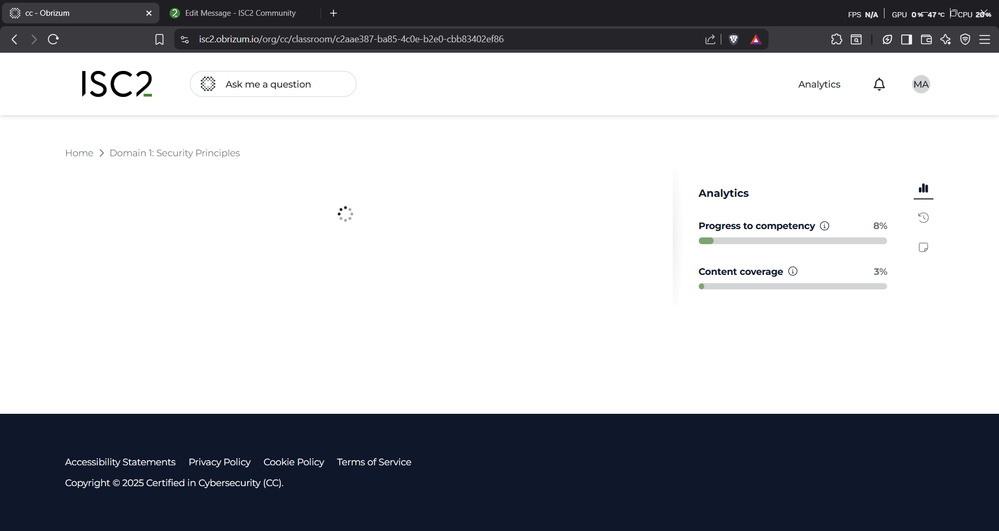
Task: Open Cookie Policy link
Action: click(294, 462)
